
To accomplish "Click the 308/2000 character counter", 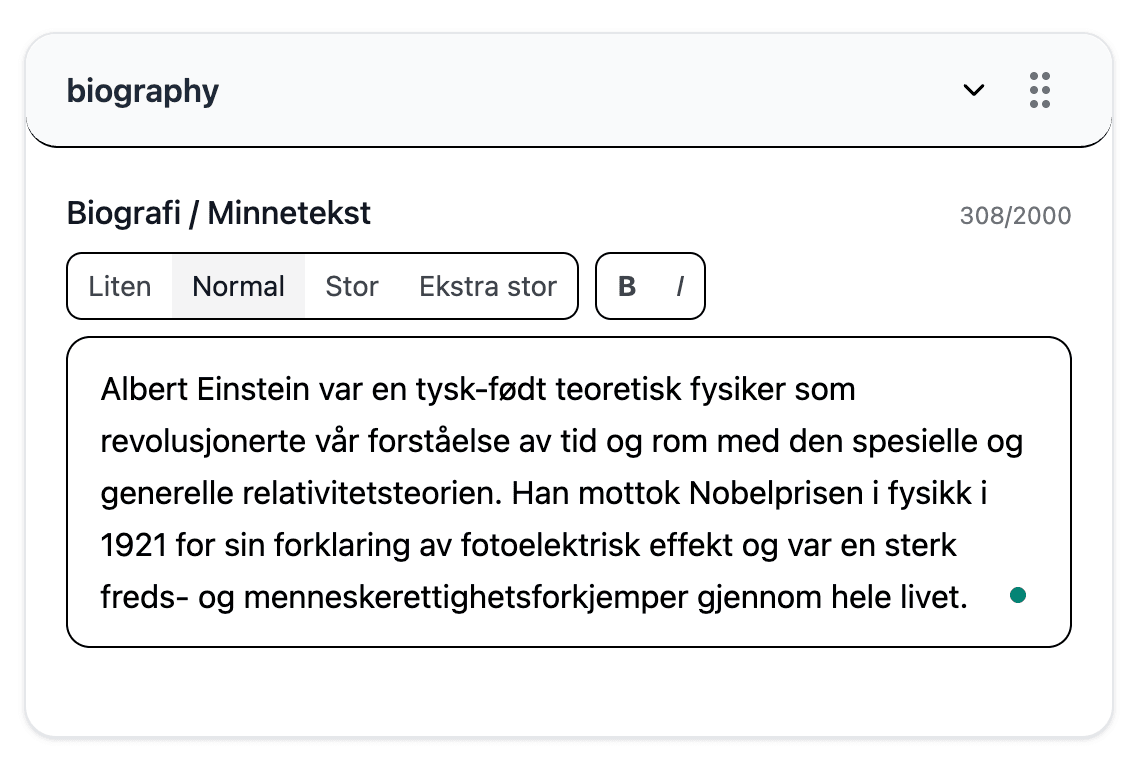I will 1014,215.
